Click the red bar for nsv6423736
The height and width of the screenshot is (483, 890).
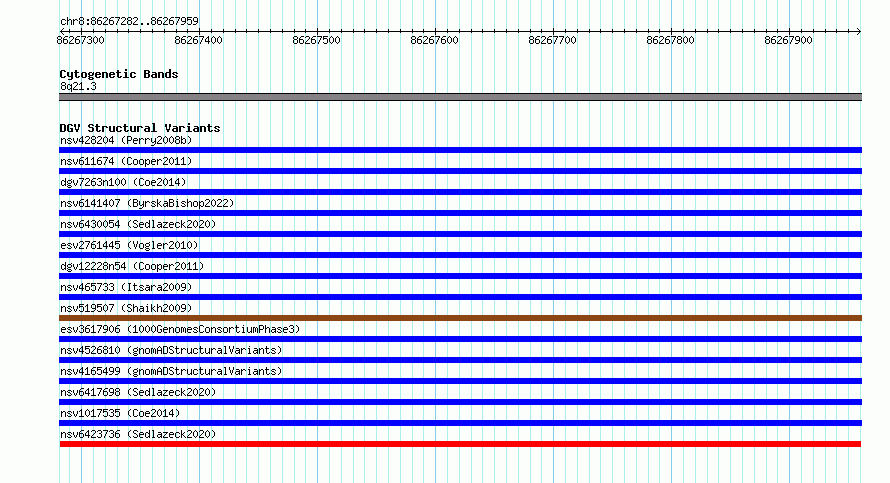coord(460,444)
